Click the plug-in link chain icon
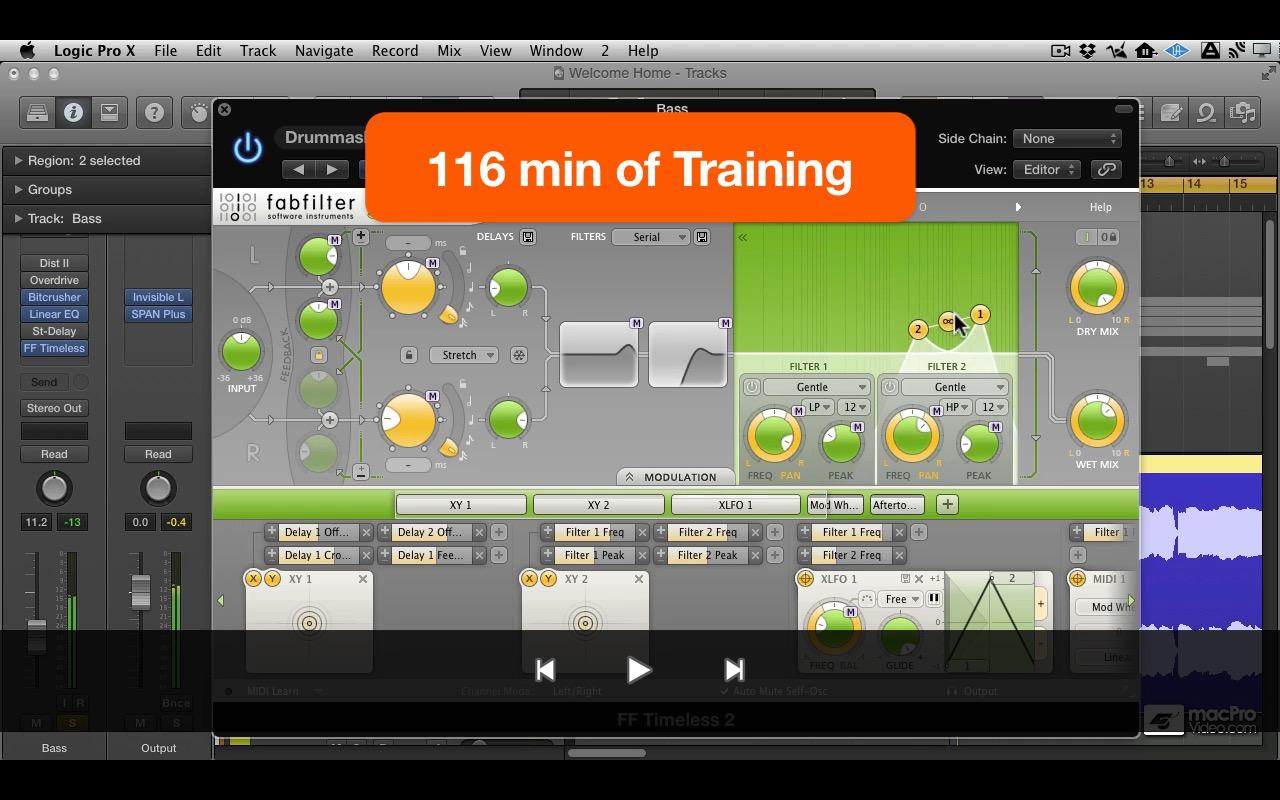The image size is (1280, 800). [1106, 170]
